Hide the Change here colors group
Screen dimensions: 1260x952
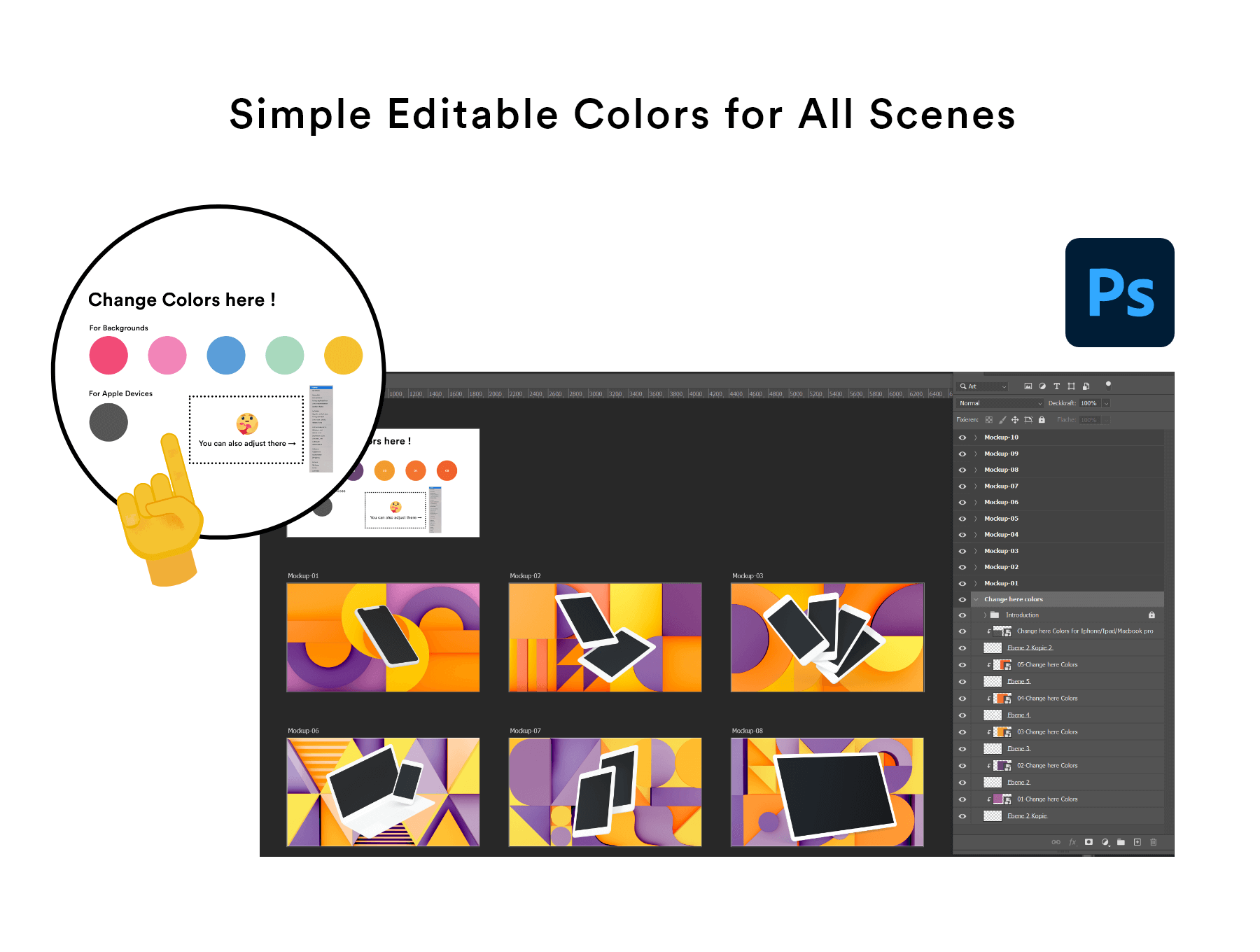pos(962,599)
